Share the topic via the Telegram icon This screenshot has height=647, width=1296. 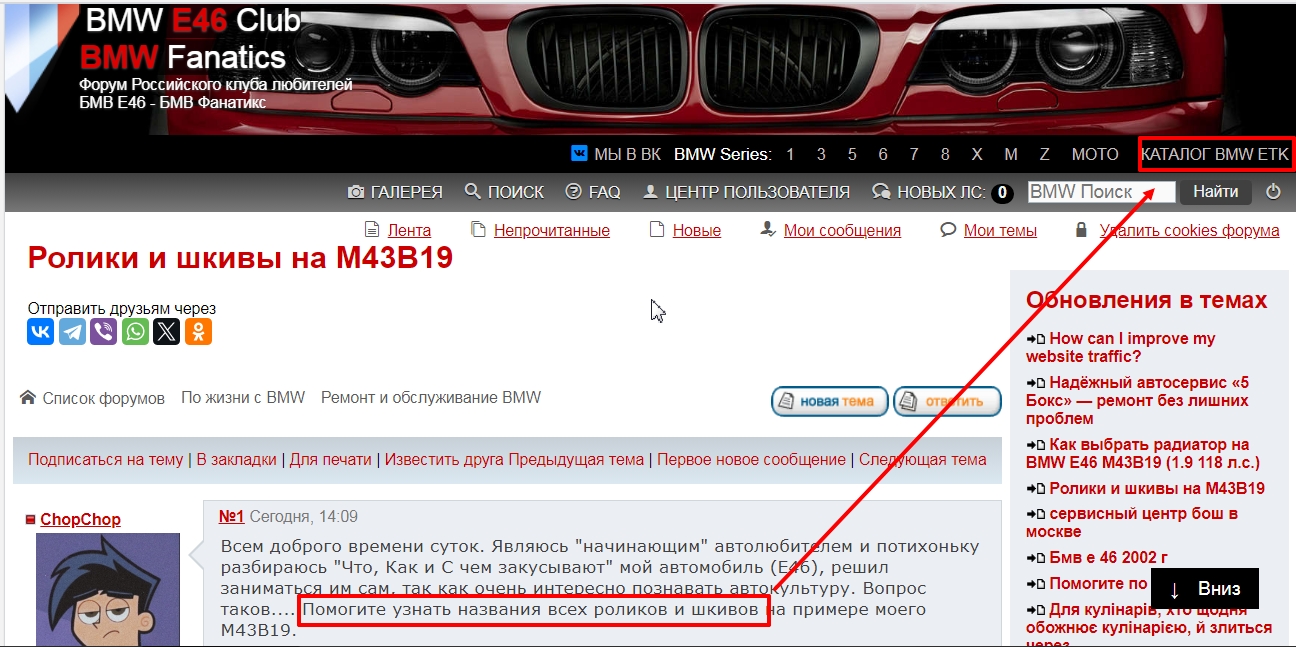(x=71, y=331)
